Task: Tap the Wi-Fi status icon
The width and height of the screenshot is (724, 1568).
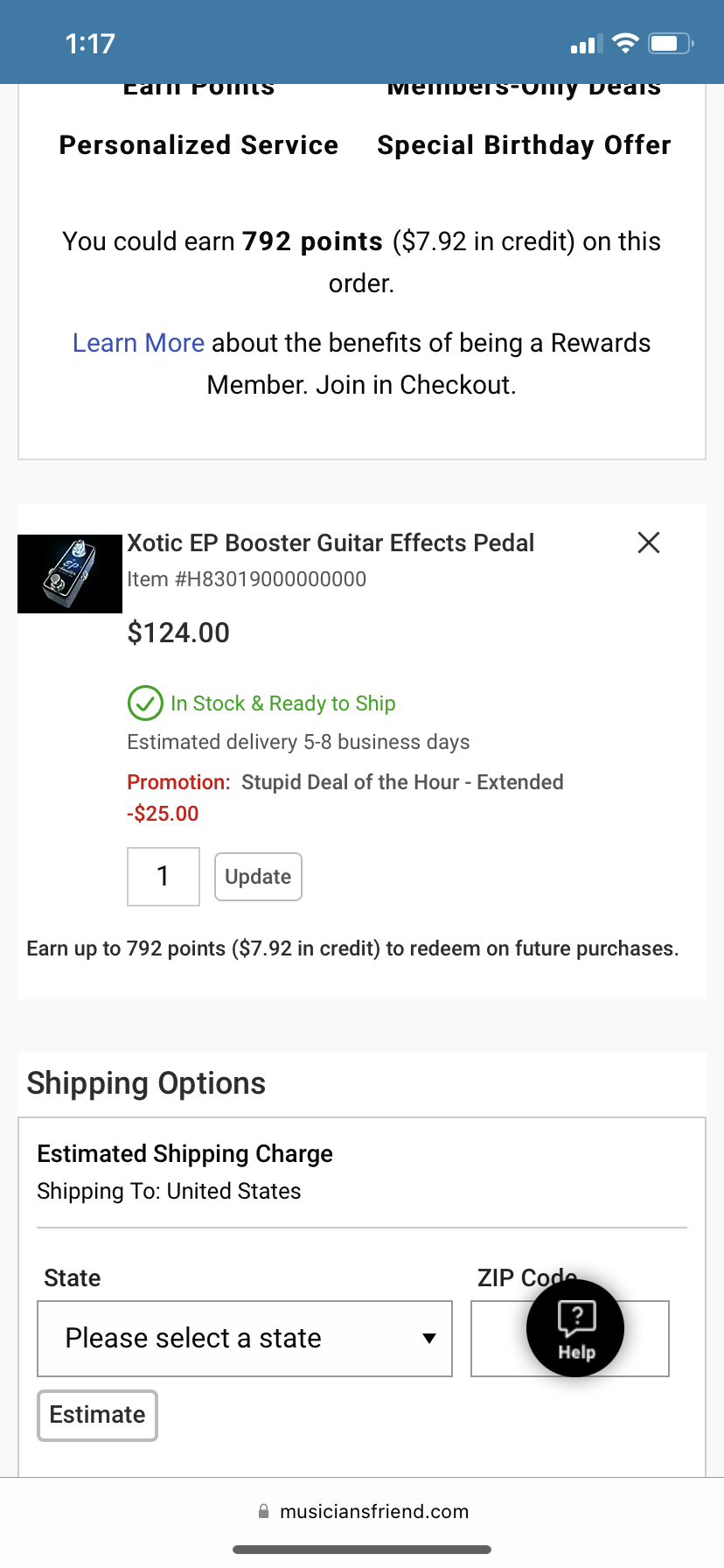Action: (625, 43)
